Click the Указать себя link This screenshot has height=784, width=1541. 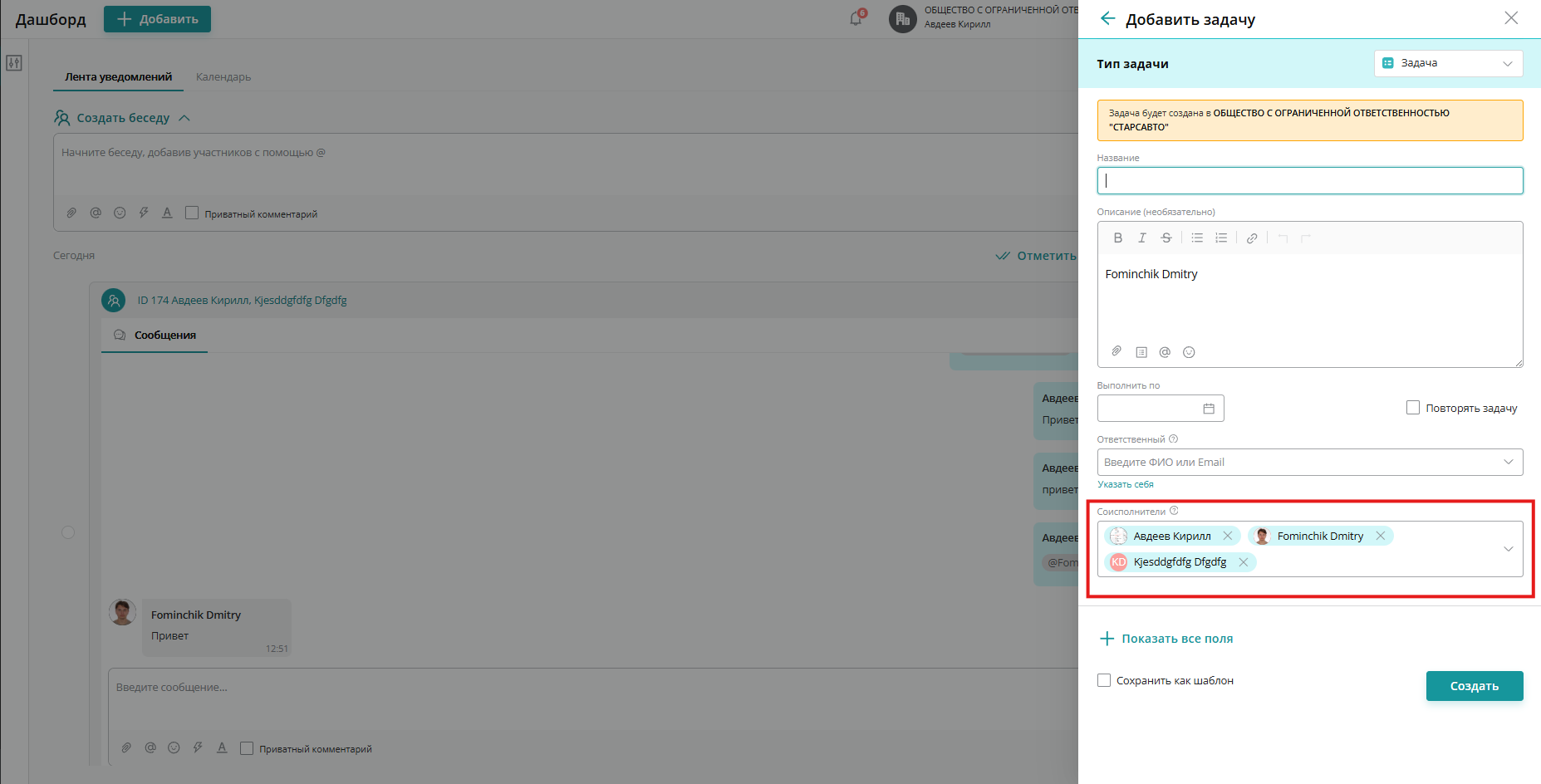coord(1126,484)
